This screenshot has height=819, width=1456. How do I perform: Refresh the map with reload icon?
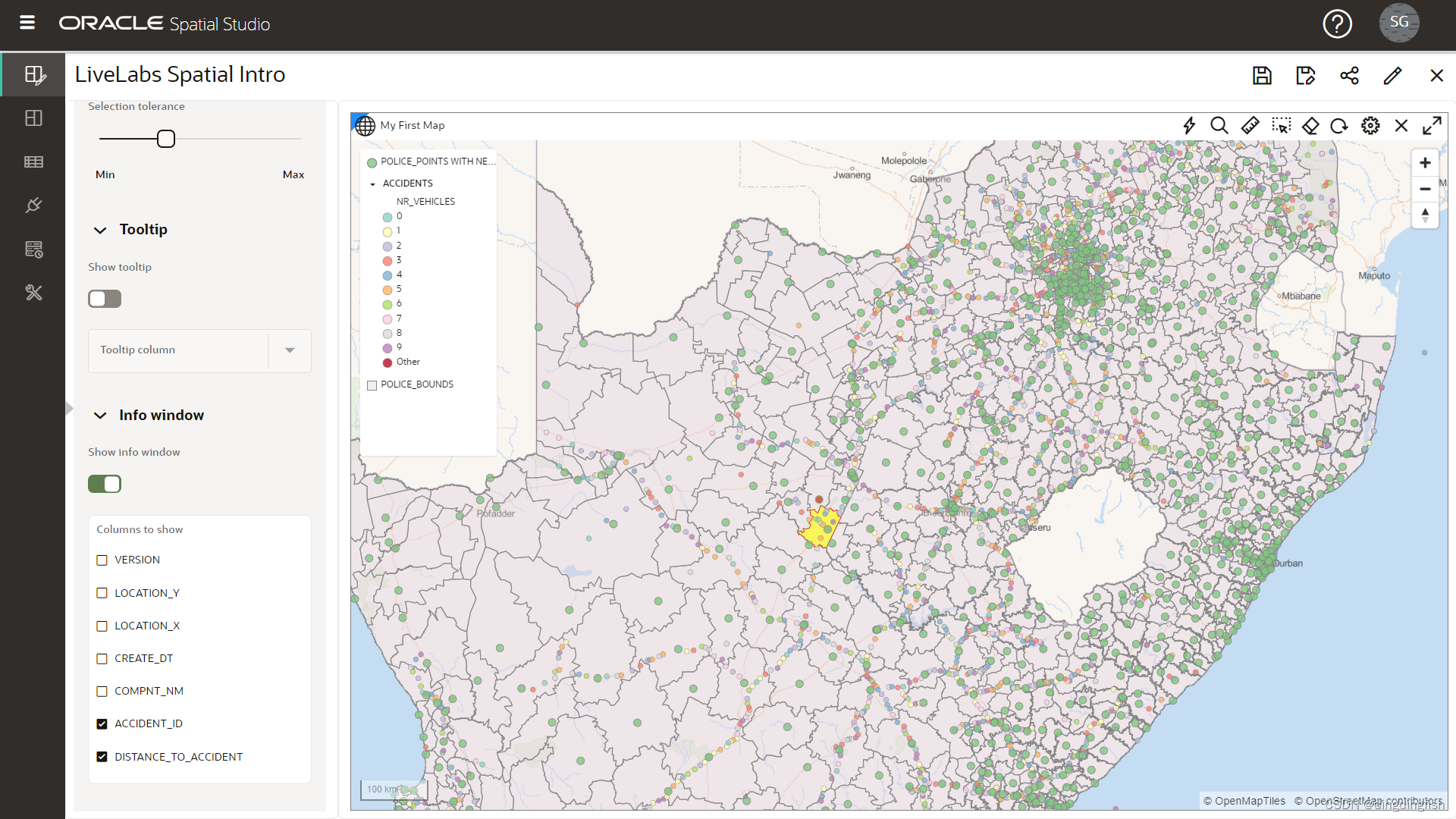tap(1339, 125)
